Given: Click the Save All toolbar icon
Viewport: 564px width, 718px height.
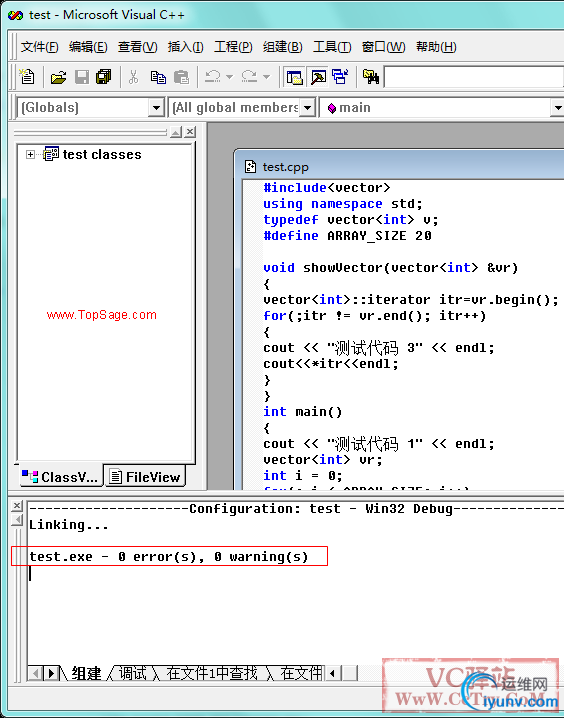Looking at the screenshot, I should tap(104, 77).
